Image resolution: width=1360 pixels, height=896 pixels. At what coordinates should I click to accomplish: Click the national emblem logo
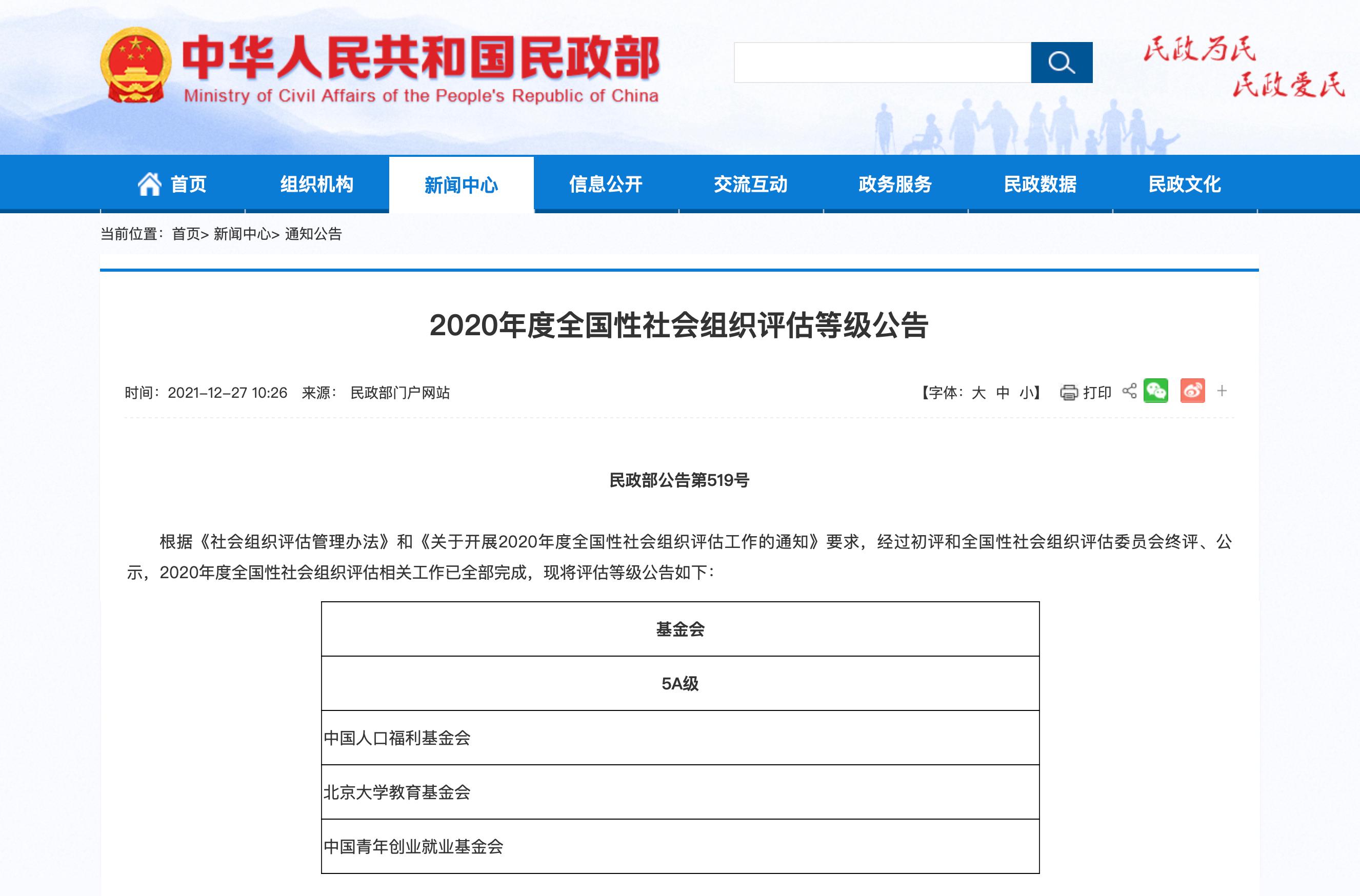[135, 65]
